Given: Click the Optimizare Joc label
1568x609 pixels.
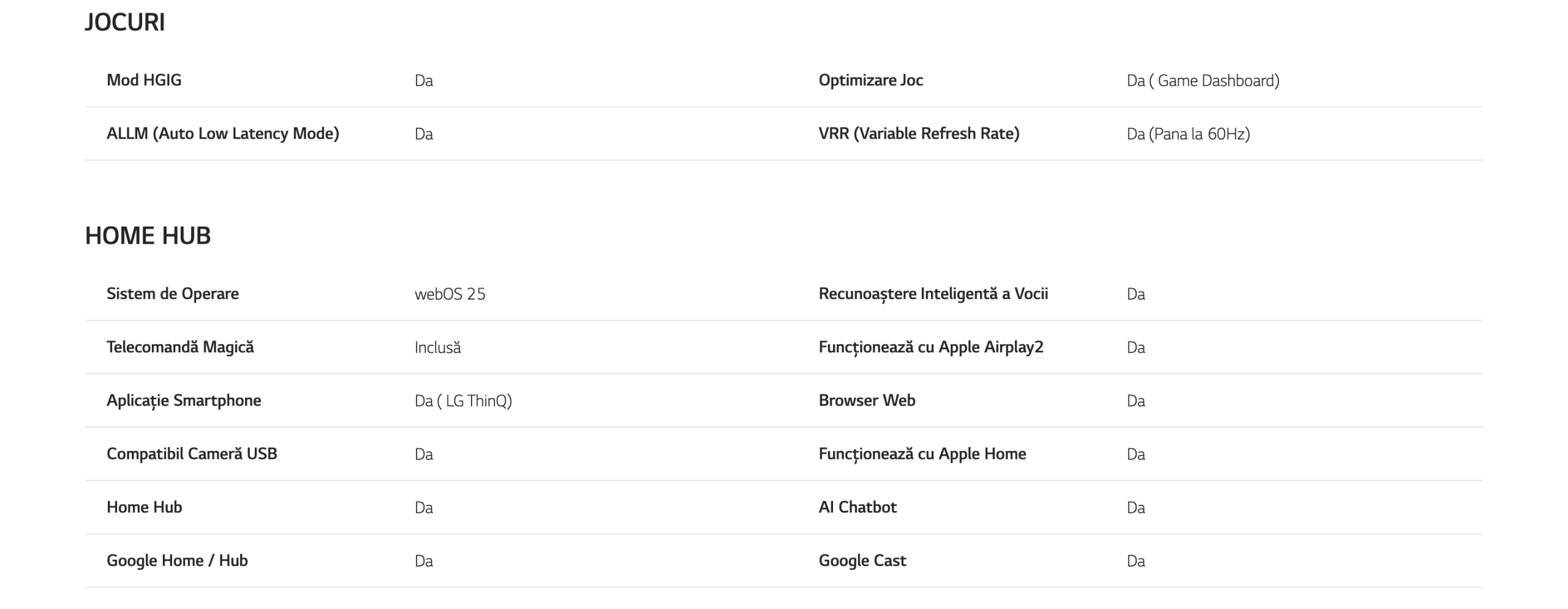Looking at the screenshot, I should point(870,80).
